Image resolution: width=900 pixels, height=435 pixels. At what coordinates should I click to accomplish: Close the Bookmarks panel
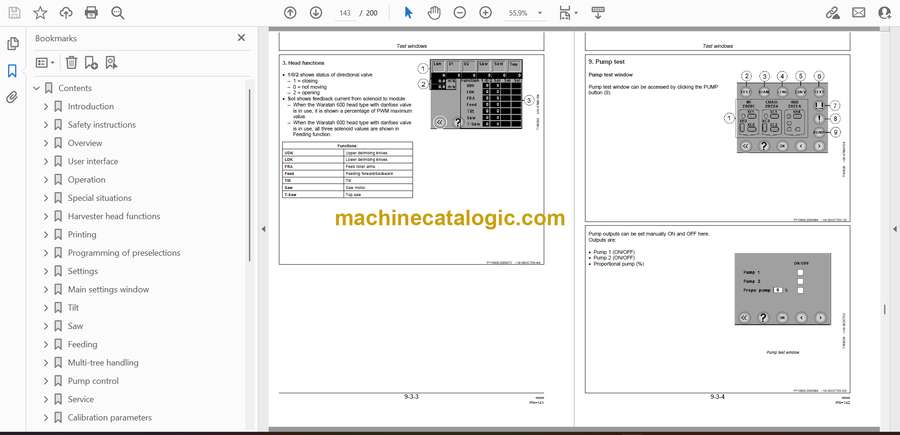[x=241, y=38]
